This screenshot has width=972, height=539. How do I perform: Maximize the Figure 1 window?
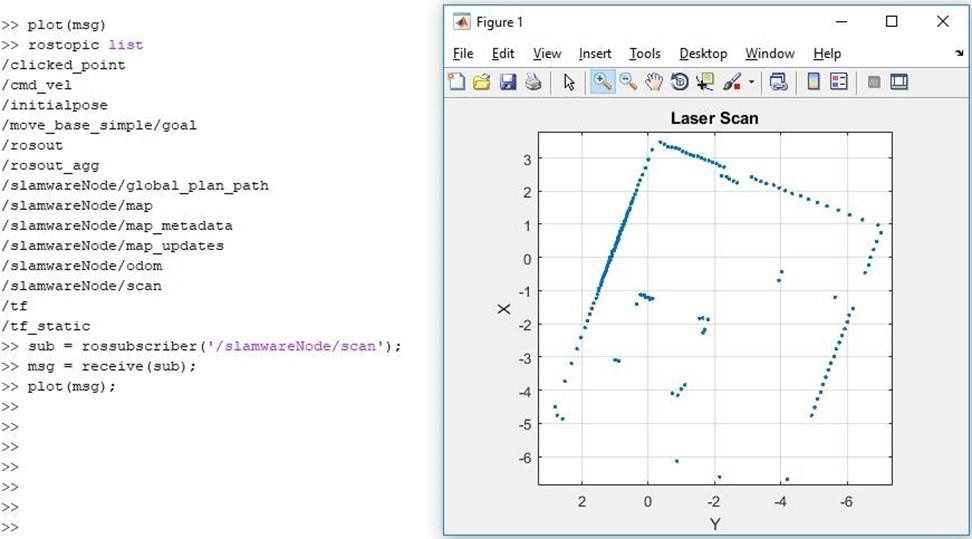[891, 22]
